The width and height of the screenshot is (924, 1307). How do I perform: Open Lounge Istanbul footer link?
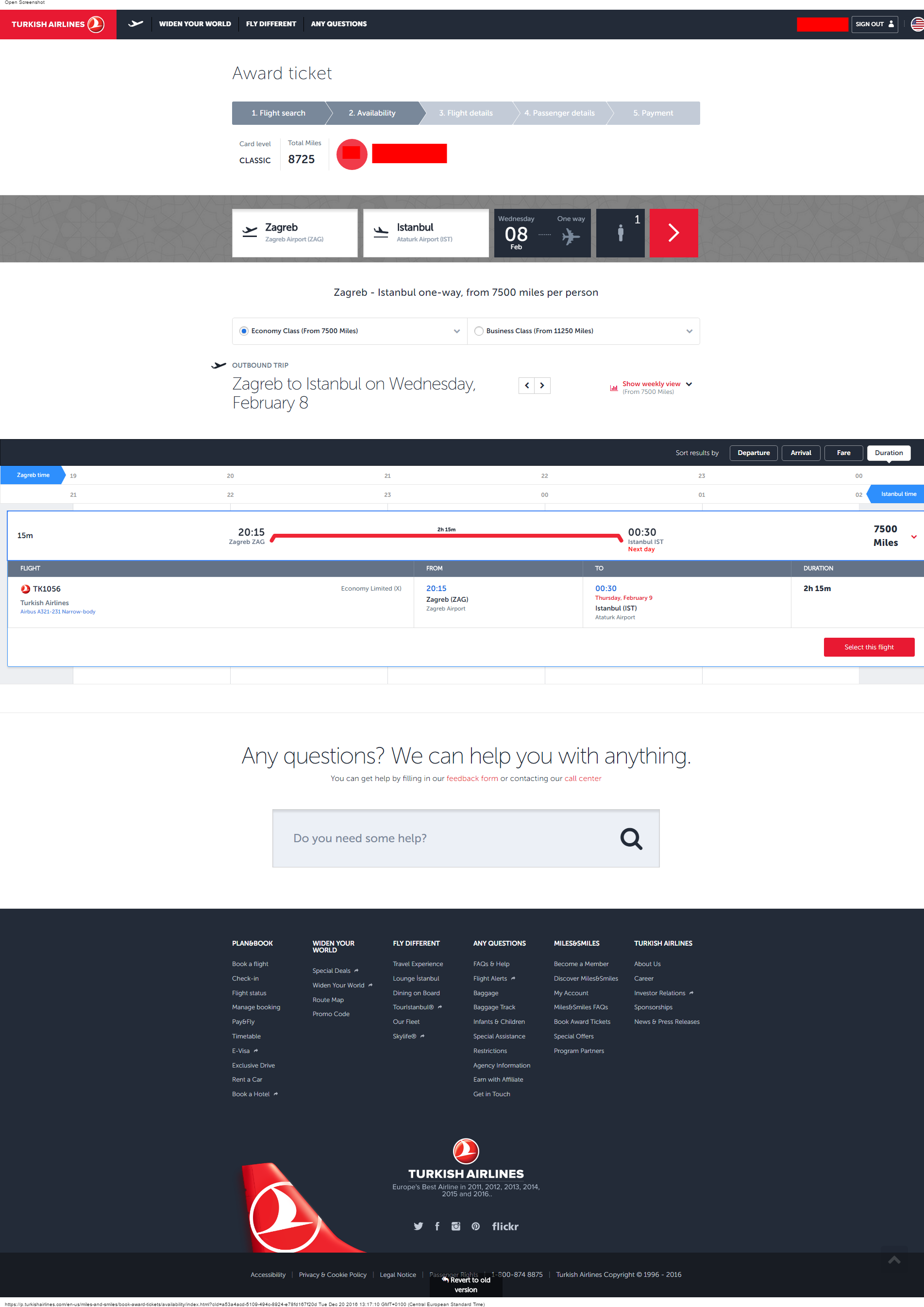point(416,979)
